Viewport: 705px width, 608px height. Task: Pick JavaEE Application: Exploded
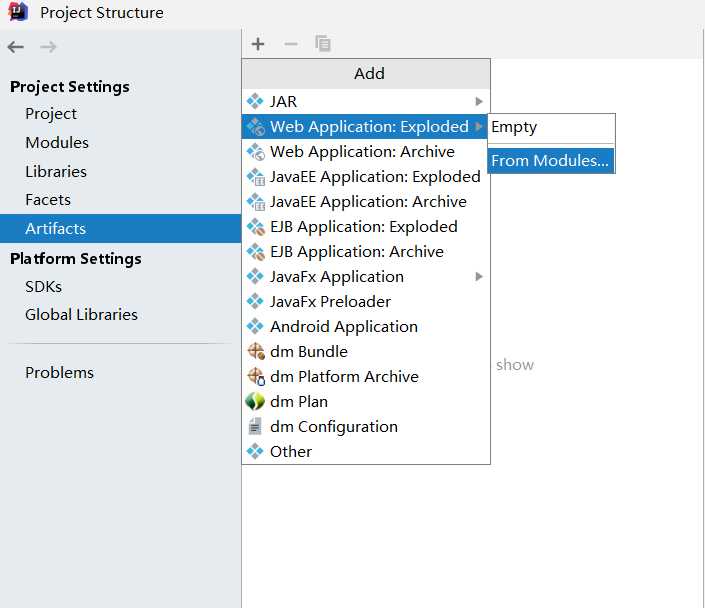pyautogui.click(x=365, y=177)
